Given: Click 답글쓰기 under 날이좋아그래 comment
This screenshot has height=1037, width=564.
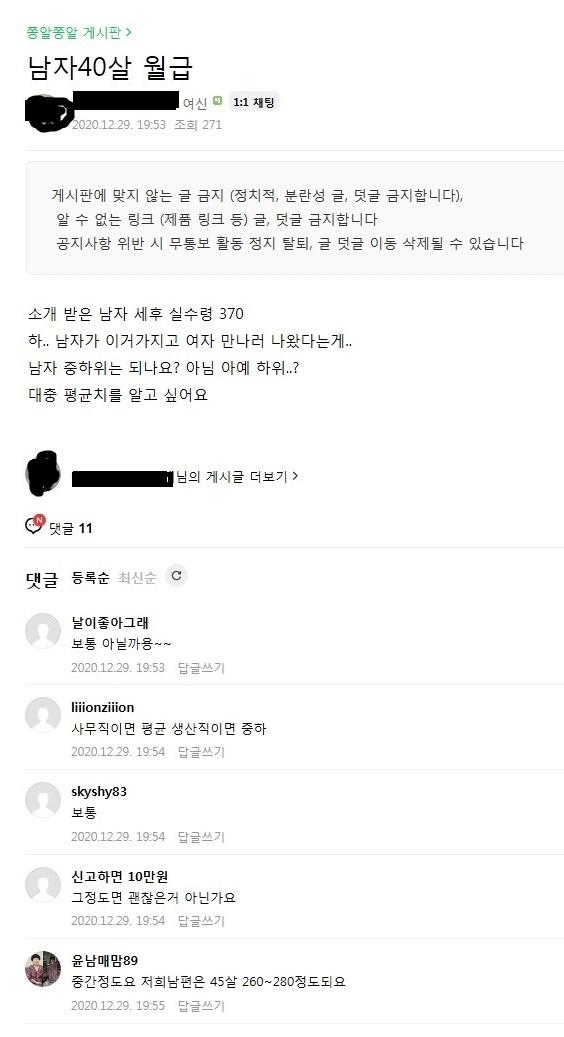Looking at the screenshot, I should point(201,667).
